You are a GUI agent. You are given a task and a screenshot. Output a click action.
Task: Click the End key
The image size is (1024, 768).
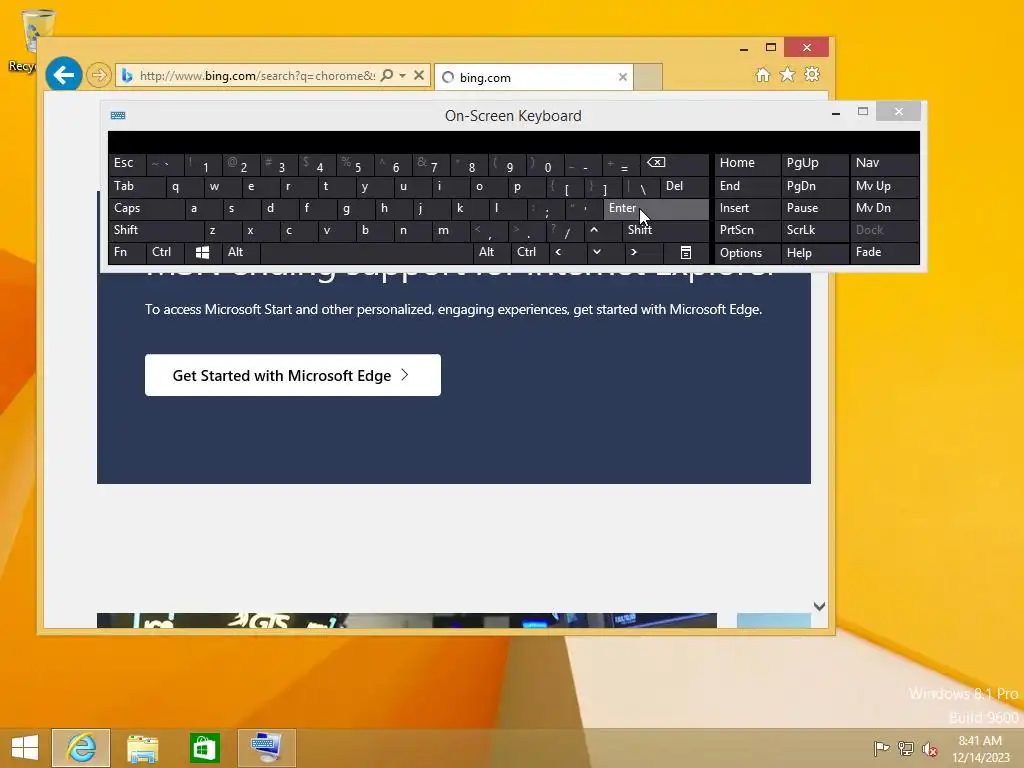[747, 186]
